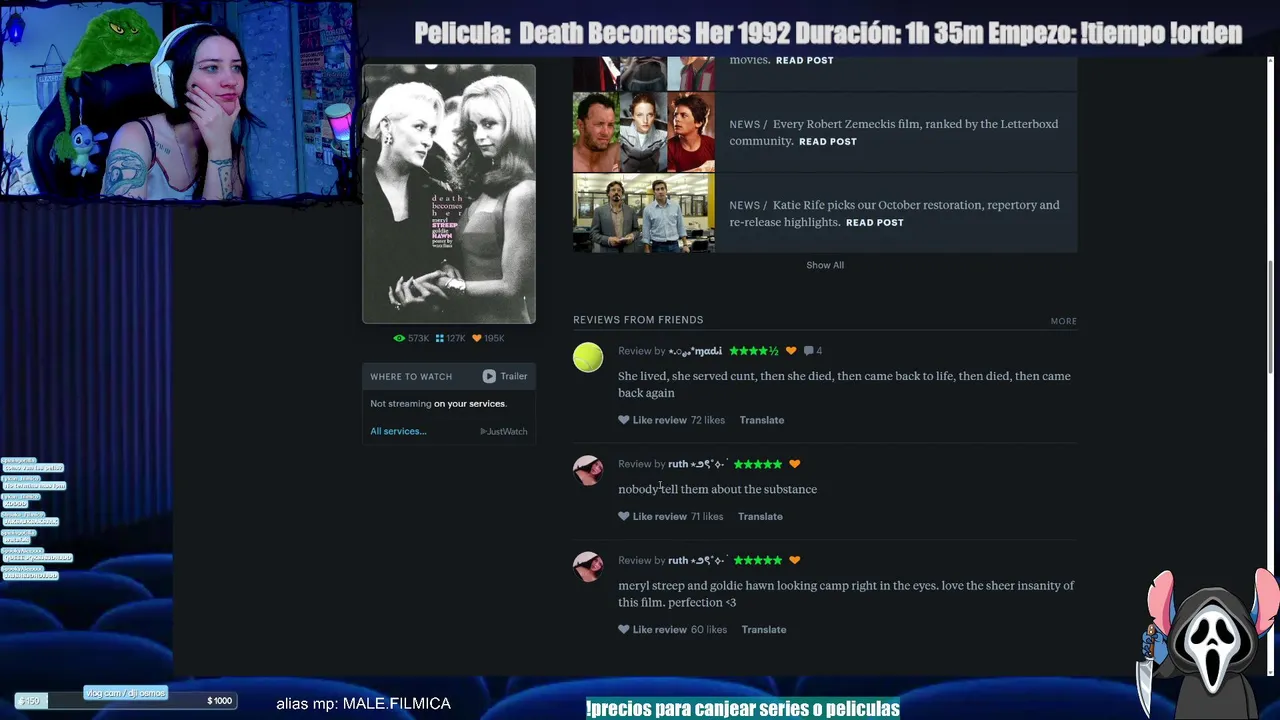This screenshot has height=720, width=1280.
Task: Click the 'on your services' link
Action: [x=470, y=404]
